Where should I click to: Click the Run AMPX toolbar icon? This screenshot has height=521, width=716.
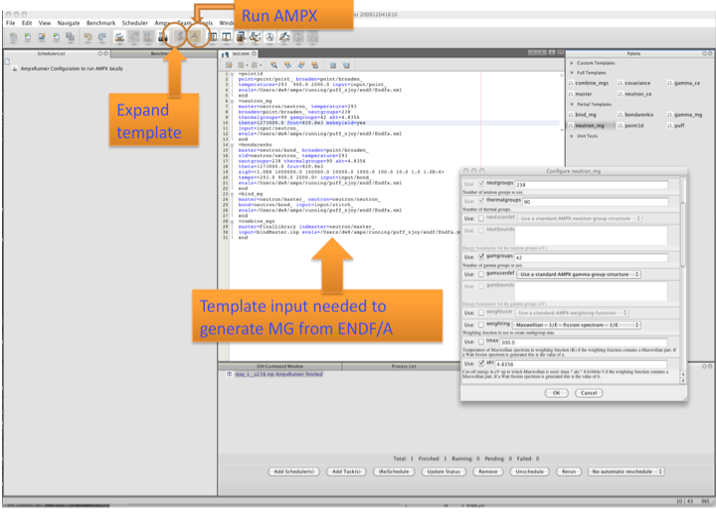(x=195, y=36)
